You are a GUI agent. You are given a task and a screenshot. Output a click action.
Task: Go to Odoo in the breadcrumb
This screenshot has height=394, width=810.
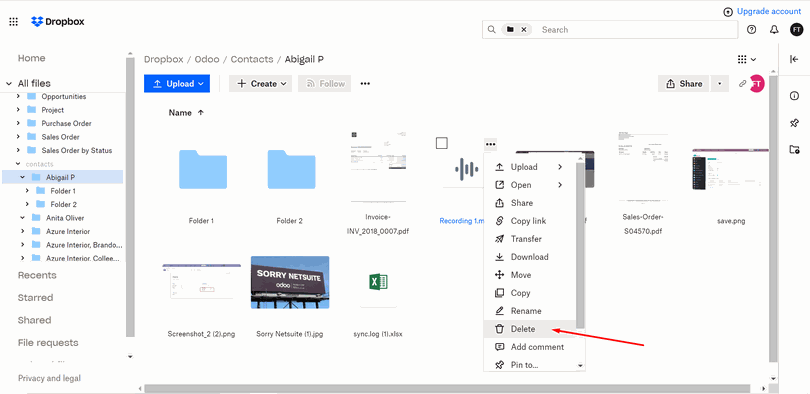[207, 59]
